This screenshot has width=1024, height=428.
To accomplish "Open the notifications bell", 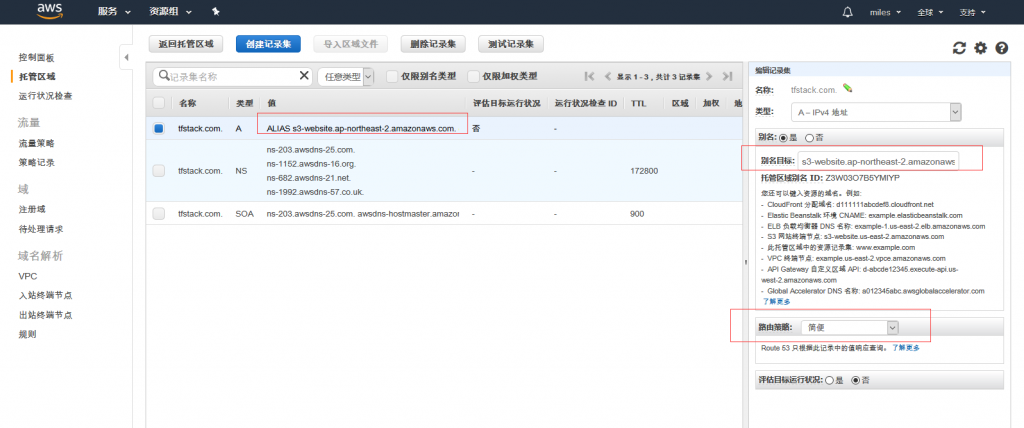I will [x=848, y=12].
